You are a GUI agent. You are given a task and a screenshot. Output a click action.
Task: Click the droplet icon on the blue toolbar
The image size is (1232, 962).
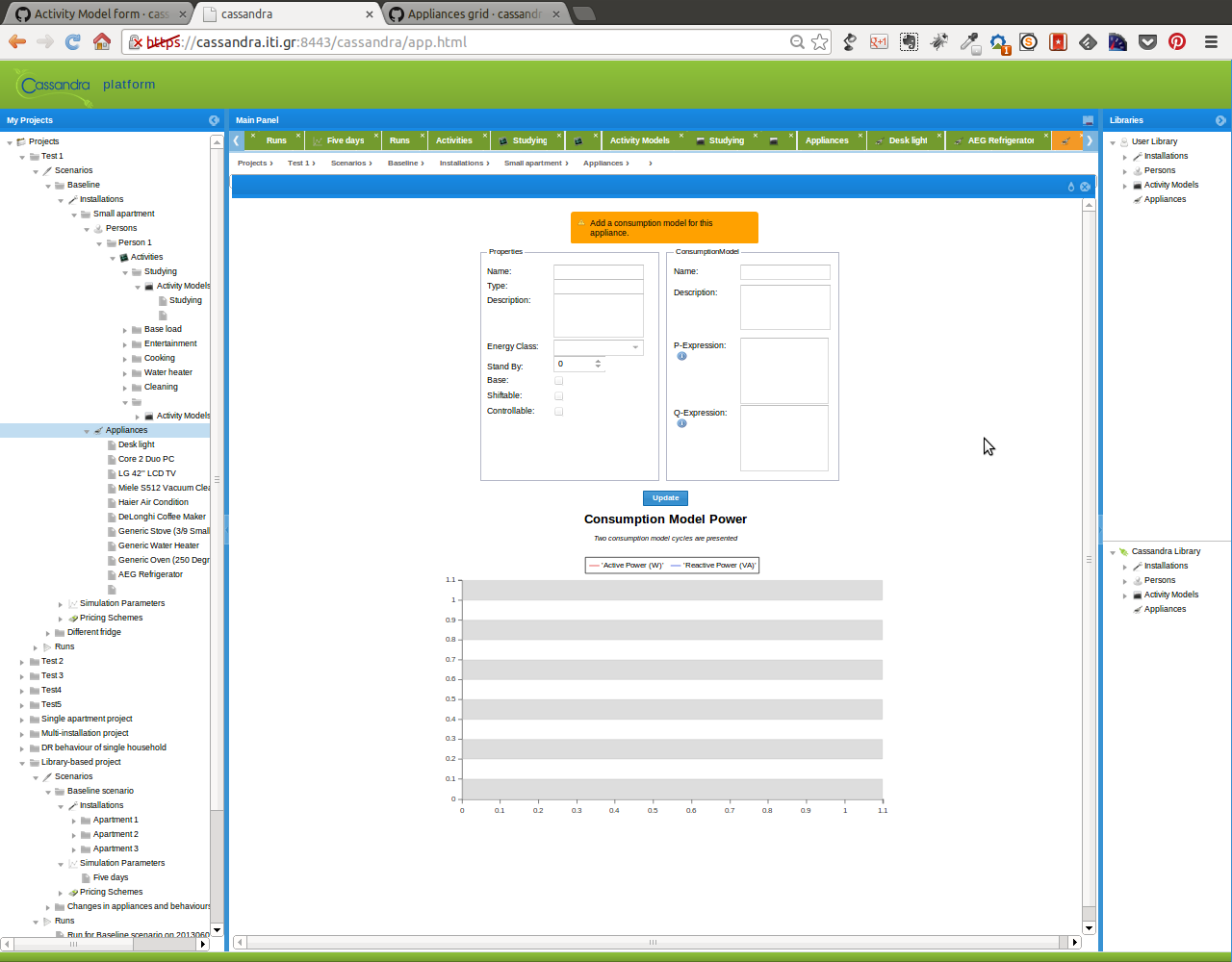[1070, 187]
